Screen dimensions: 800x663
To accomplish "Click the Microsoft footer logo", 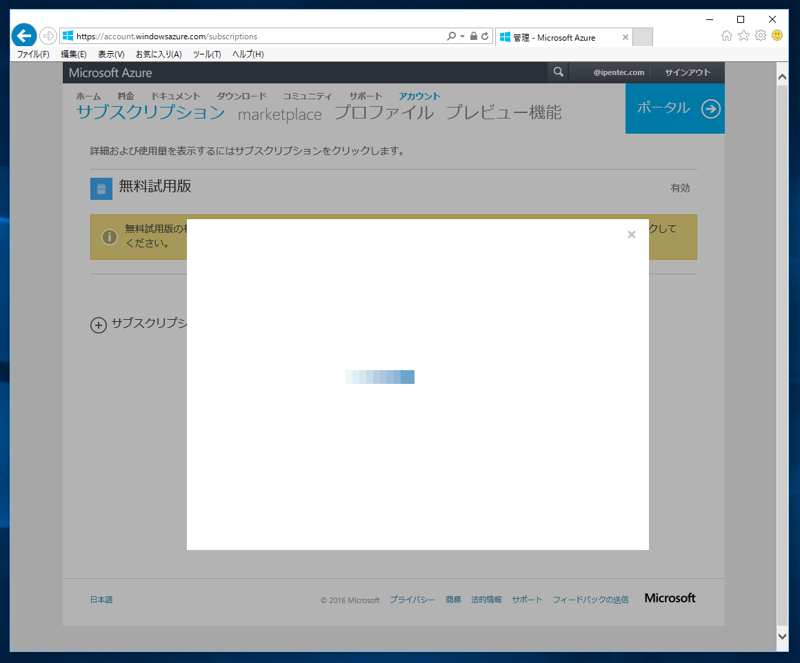I will pyautogui.click(x=670, y=598).
